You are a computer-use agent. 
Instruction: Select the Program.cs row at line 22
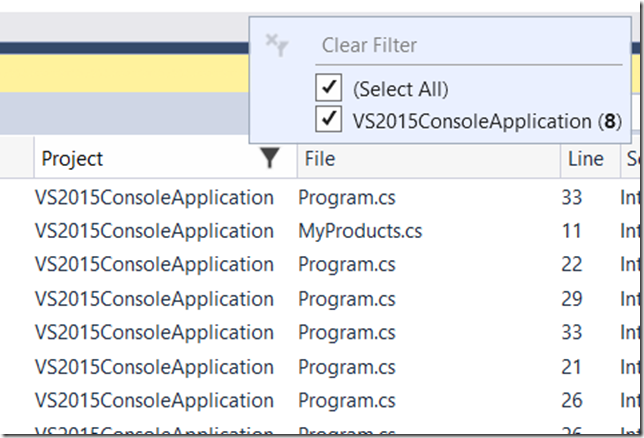(347, 265)
